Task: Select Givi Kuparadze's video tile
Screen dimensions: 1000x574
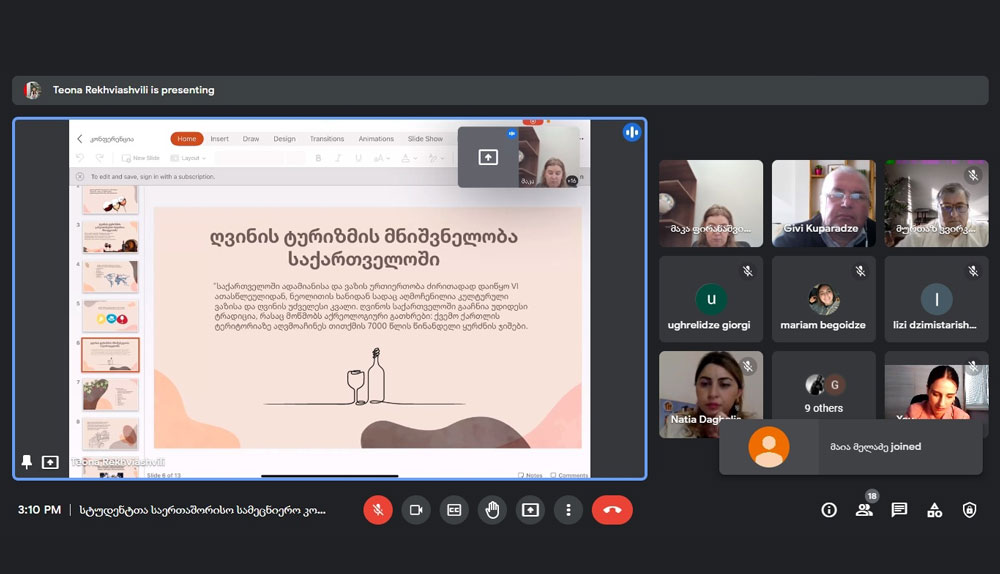Action: pos(824,203)
